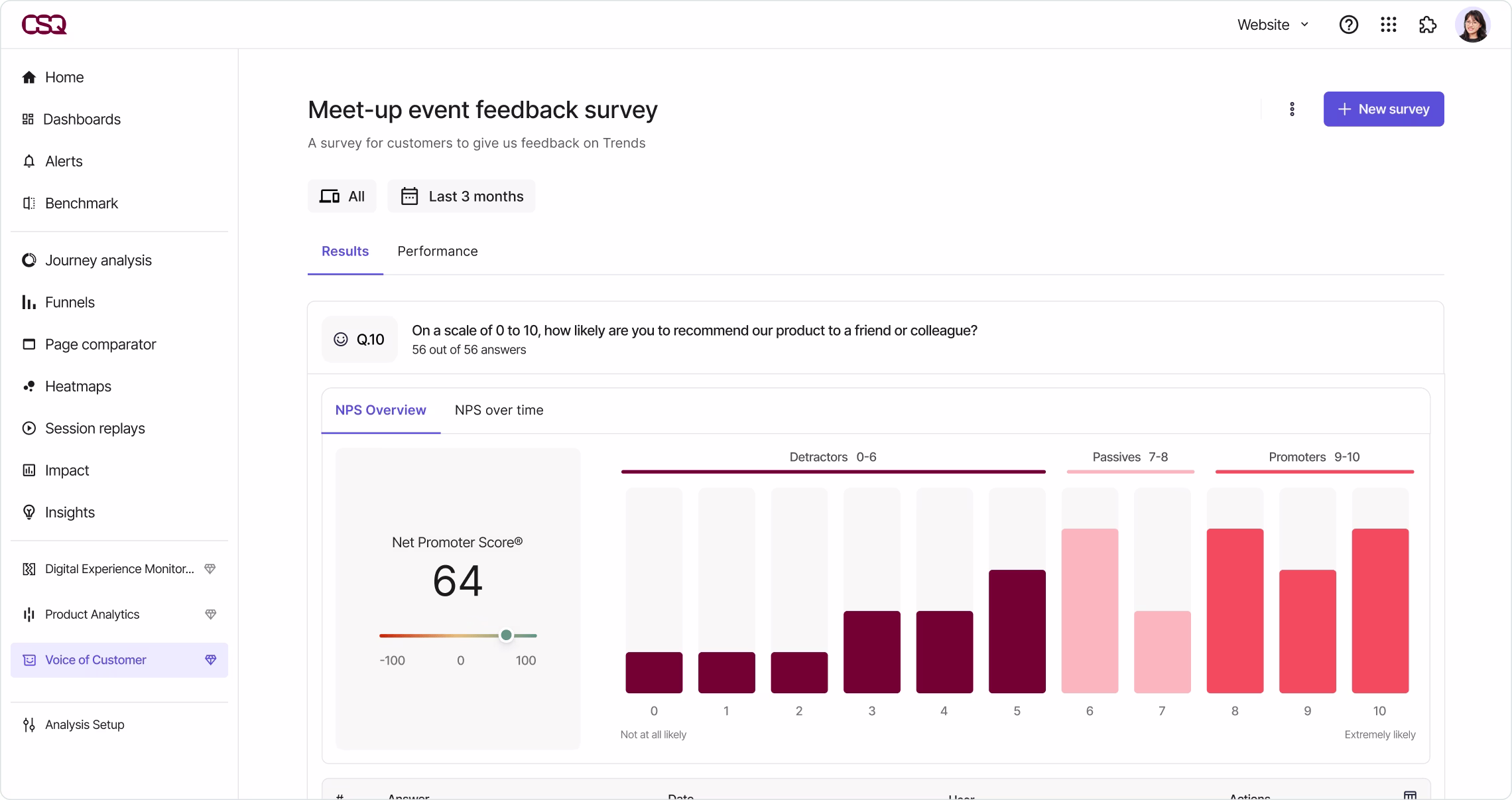Click the Net Promoter Score slider marker

(506, 635)
